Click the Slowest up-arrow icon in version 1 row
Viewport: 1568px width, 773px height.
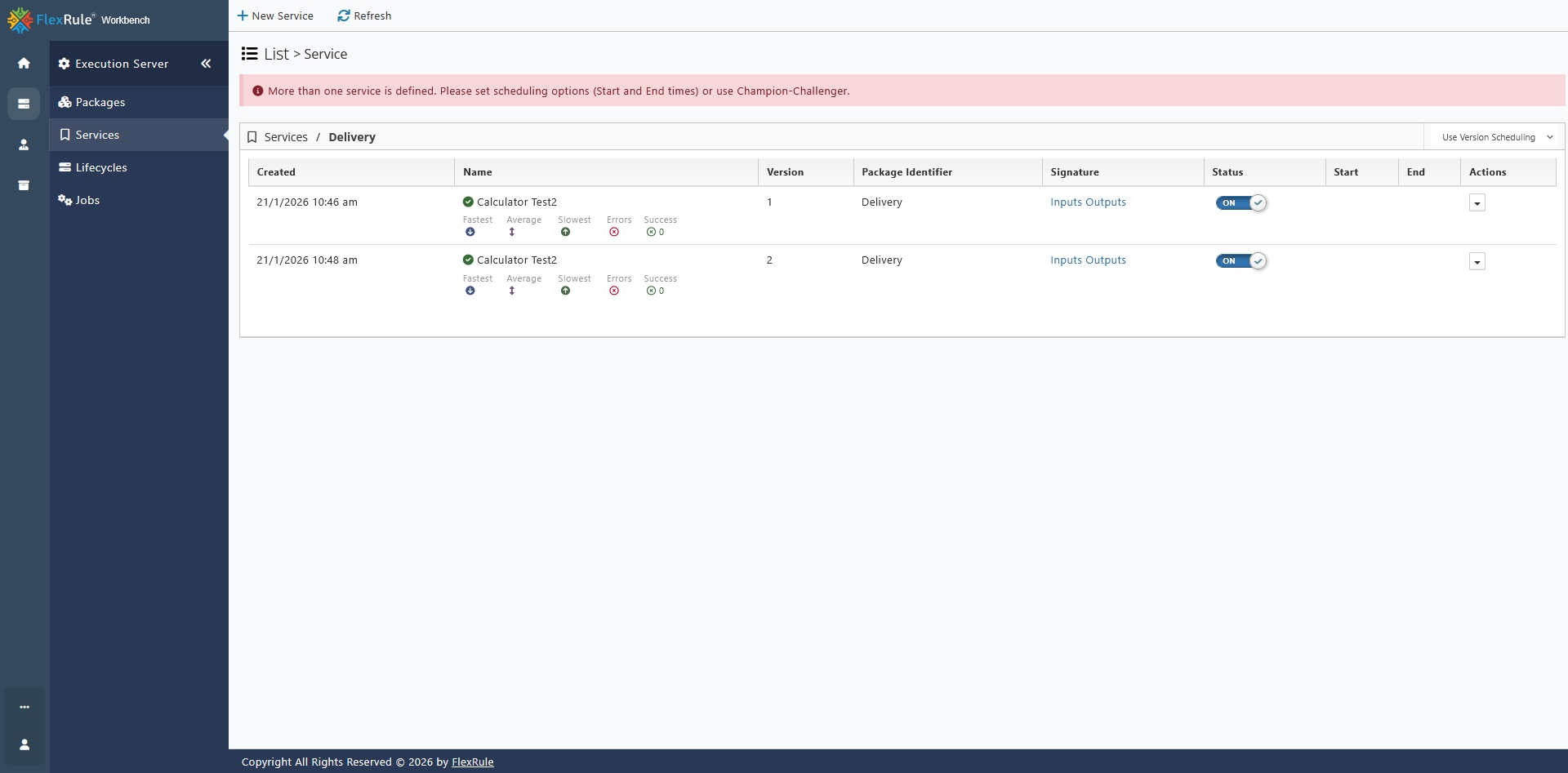(x=565, y=232)
